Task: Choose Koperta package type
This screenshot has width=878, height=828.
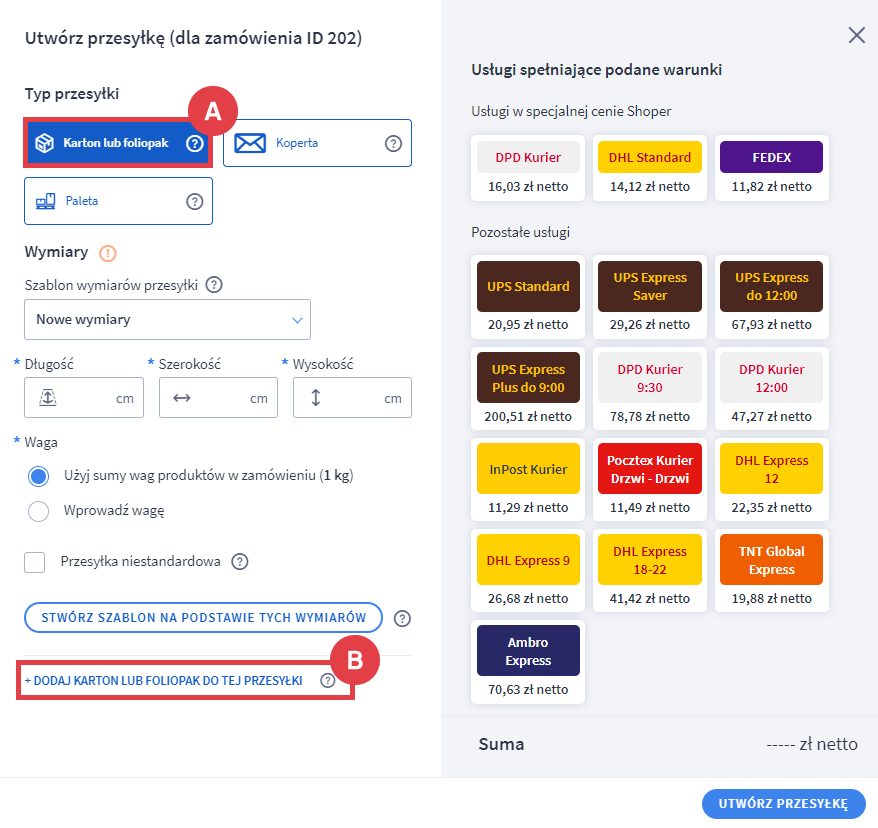Action: [317, 143]
